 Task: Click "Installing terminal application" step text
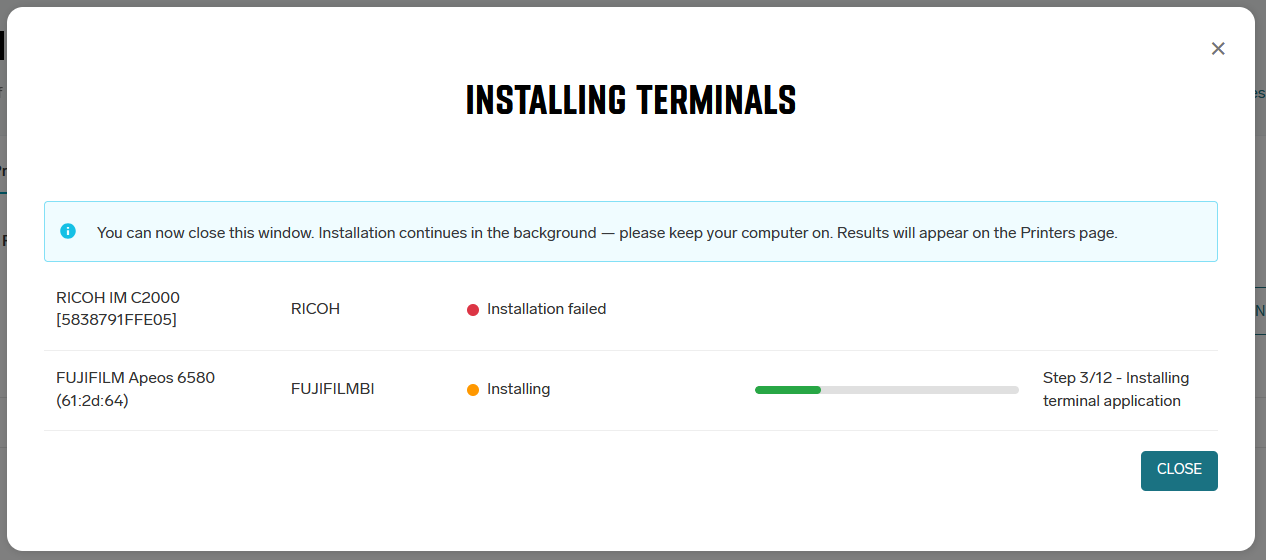1111,401
